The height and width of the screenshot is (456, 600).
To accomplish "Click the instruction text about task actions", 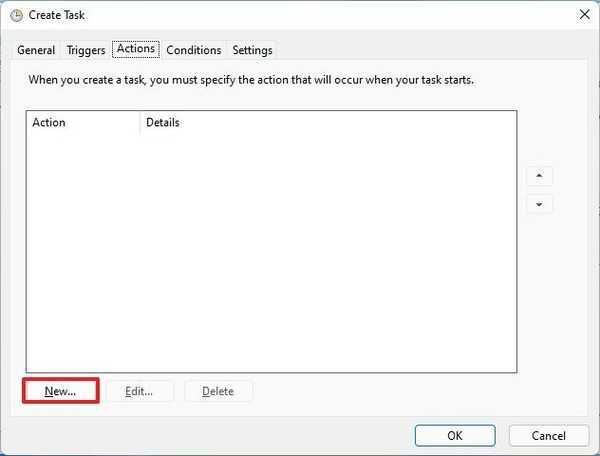I will click(x=251, y=80).
